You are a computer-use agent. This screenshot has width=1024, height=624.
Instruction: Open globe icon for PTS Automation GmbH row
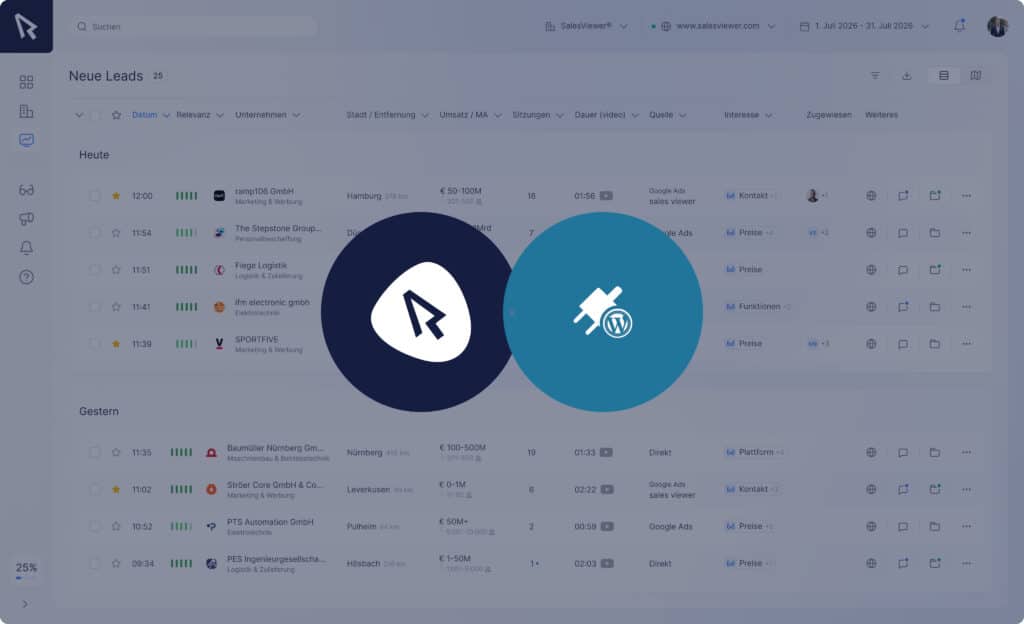click(871, 527)
